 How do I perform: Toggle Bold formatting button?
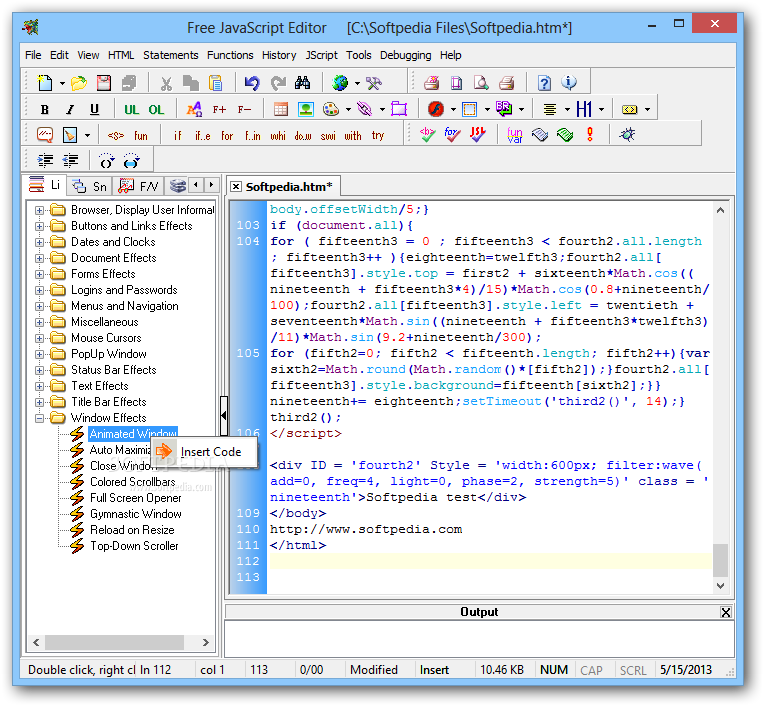(x=44, y=110)
